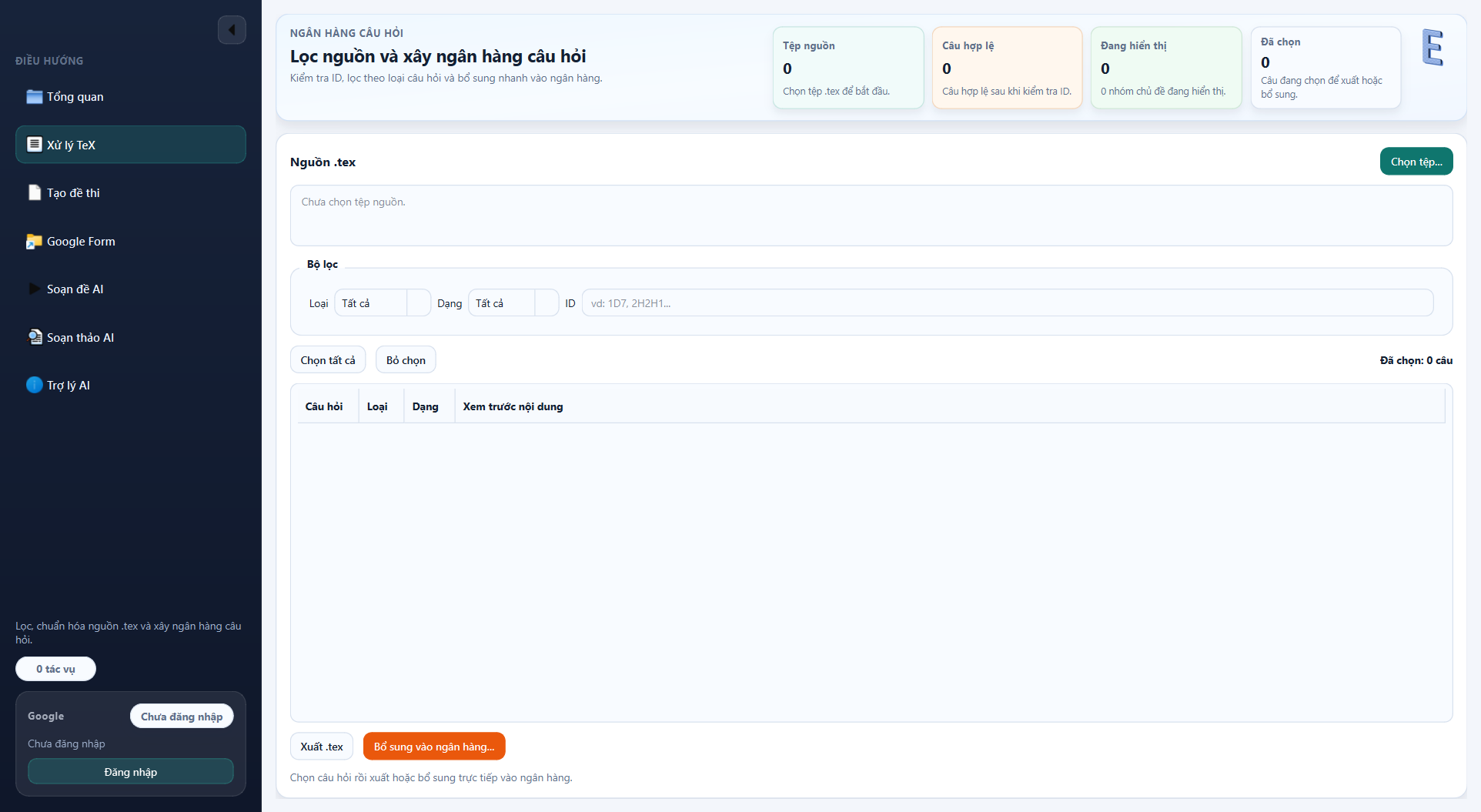Screen dimensions: 1481x812
Task: Click the Bỏ chọn button
Action: coord(406,360)
